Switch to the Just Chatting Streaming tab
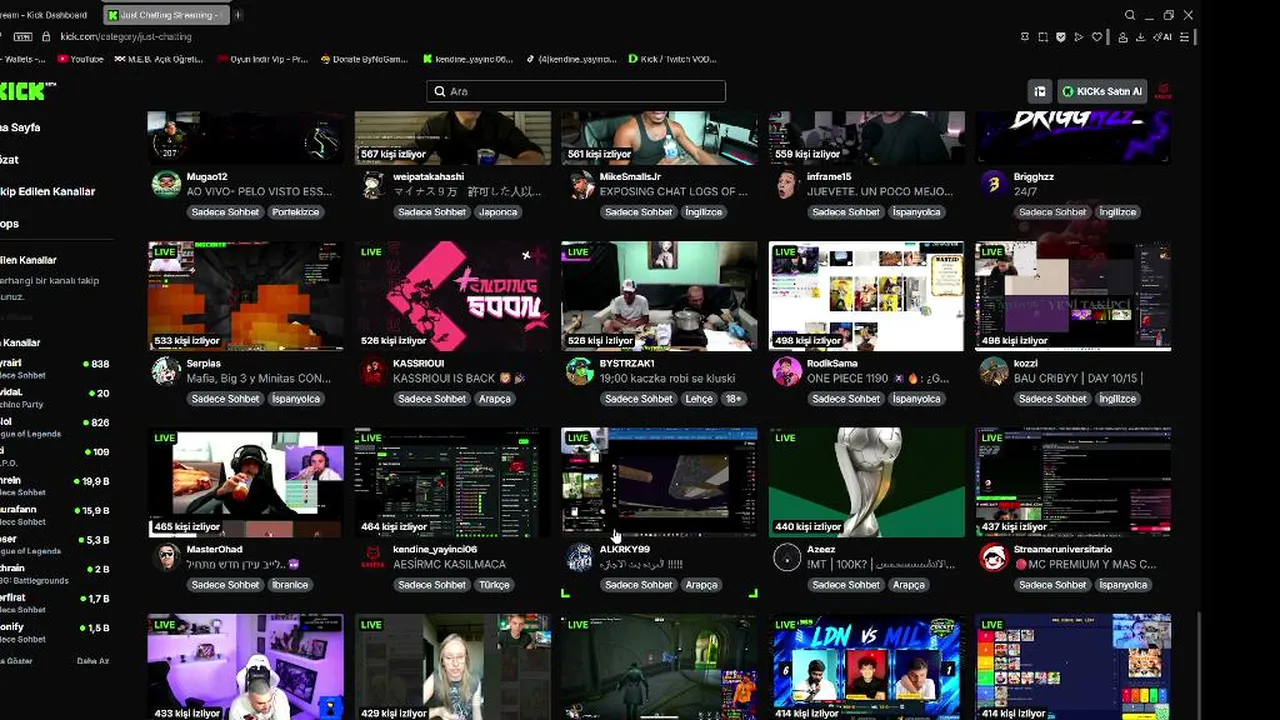 pyautogui.click(x=166, y=15)
